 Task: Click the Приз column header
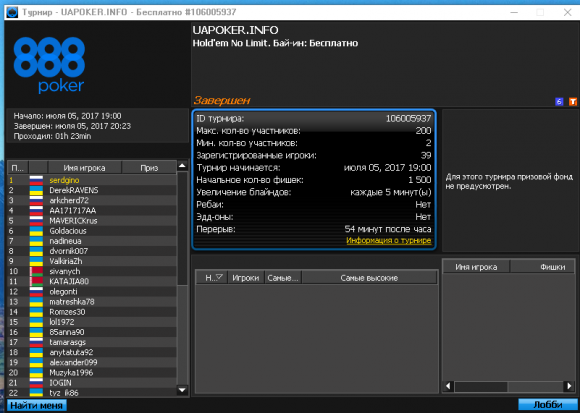[x=149, y=168]
